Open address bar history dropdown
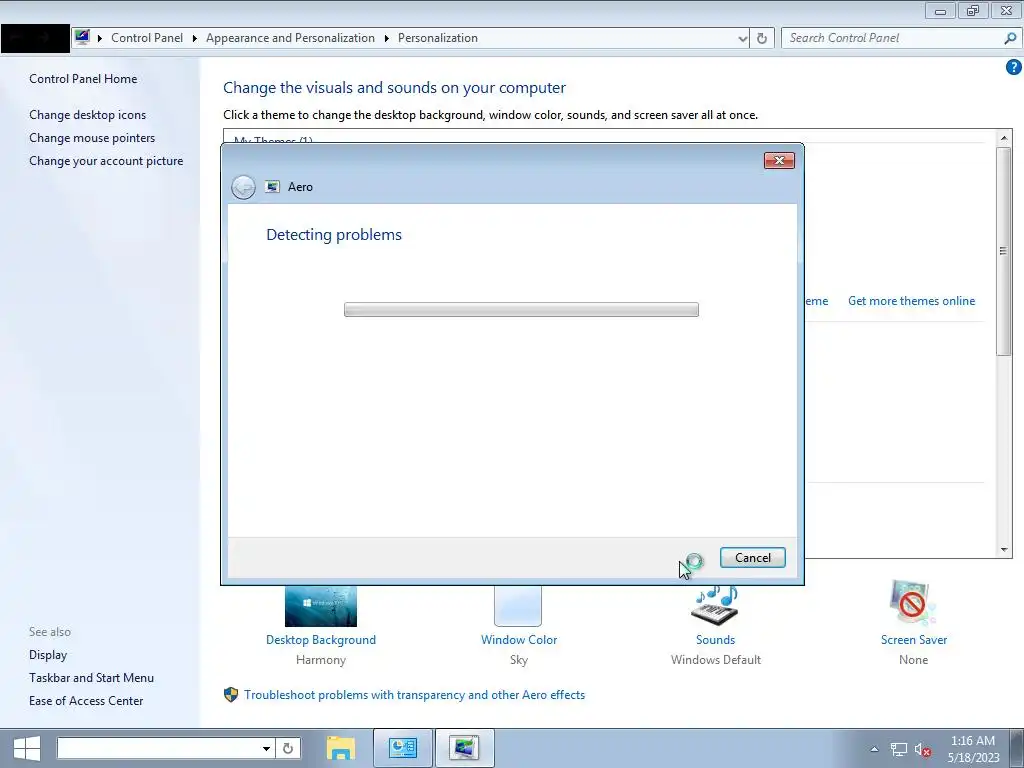This screenshot has height=768, width=1024. [742, 39]
